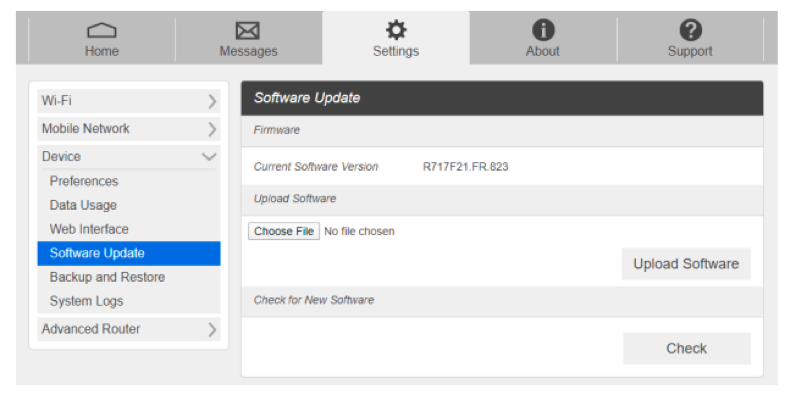Open Backup and Restore page
Image resolution: width=807 pixels, height=400 pixels.
coord(107,277)
